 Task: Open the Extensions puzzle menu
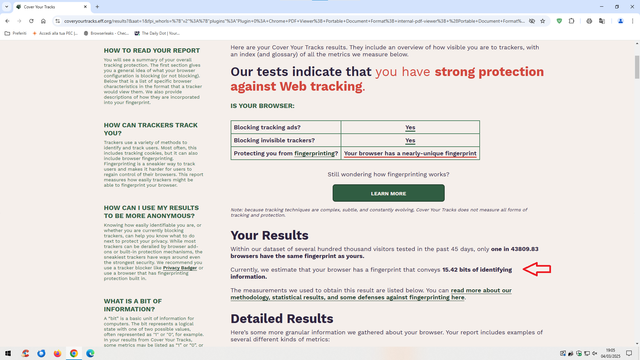pos(571,21)
